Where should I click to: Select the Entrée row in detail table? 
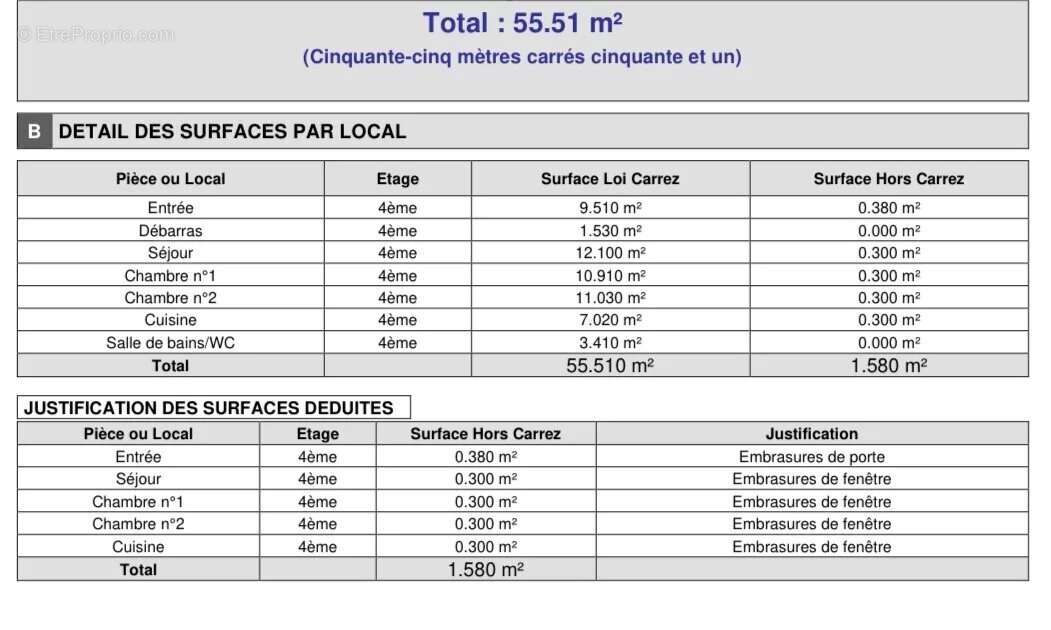click(523, 208)
